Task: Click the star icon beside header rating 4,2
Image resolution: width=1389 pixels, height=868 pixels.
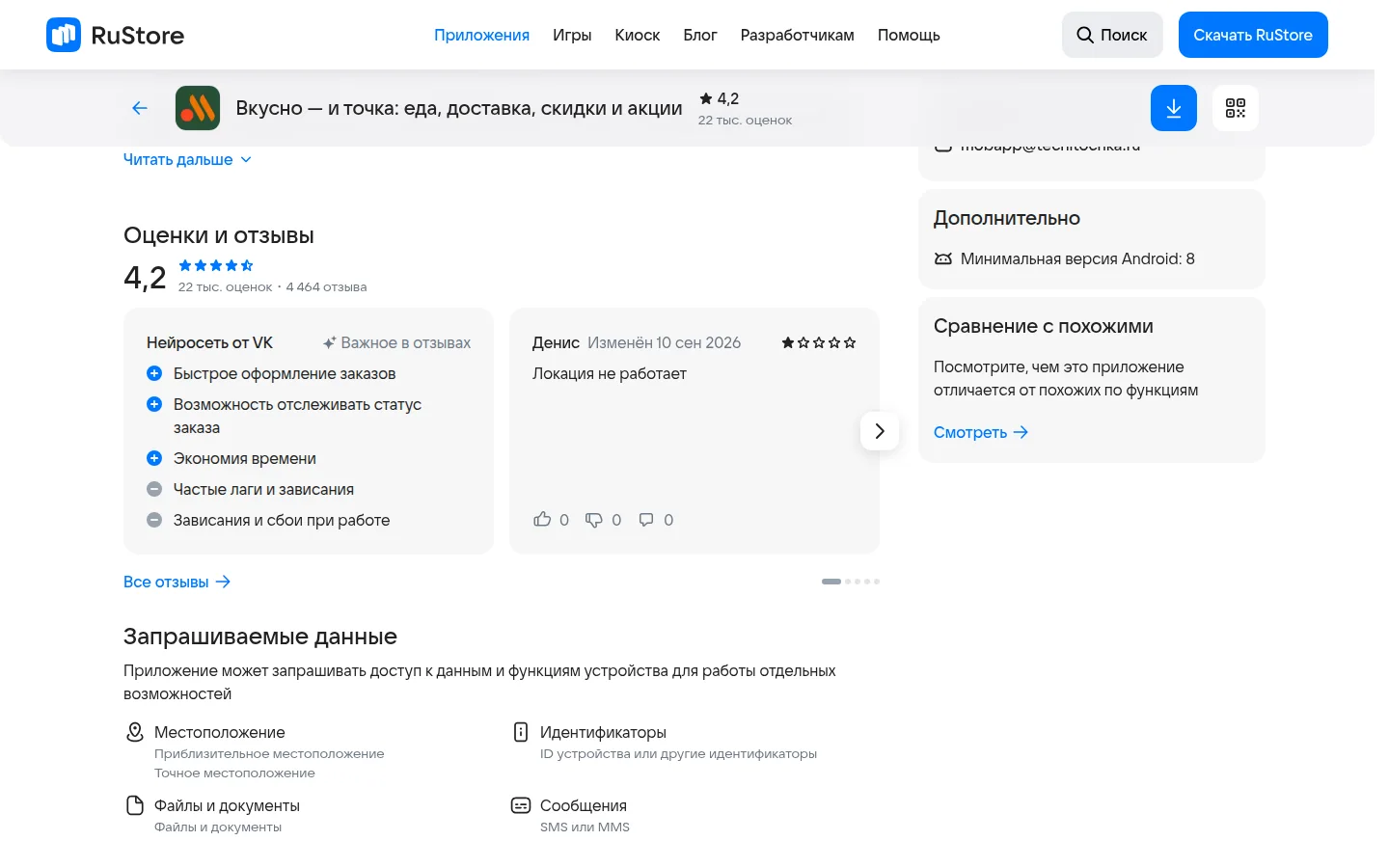Action: [x=706, y=98]
